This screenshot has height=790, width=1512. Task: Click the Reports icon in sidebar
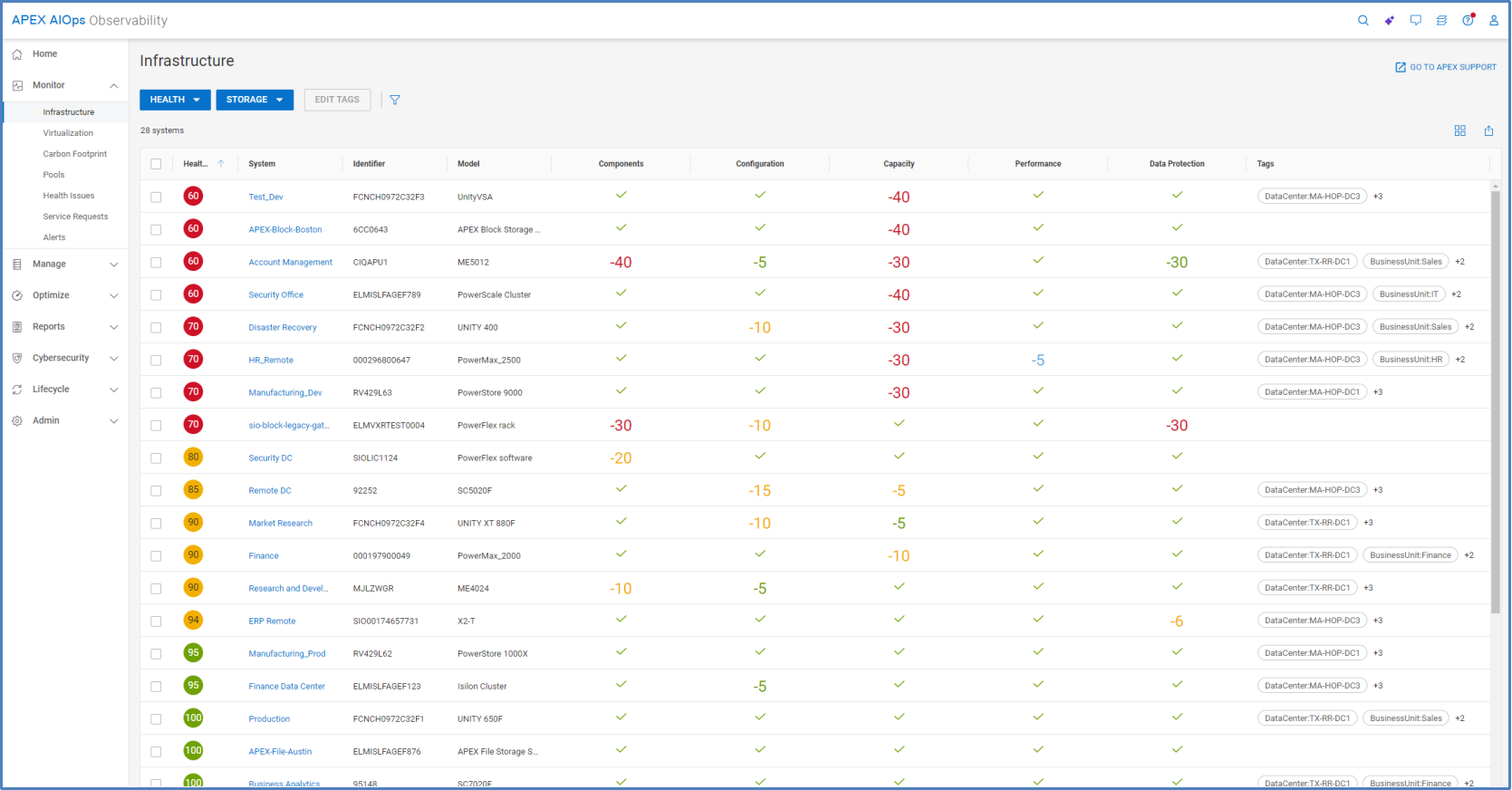click(x=17, y=327)
